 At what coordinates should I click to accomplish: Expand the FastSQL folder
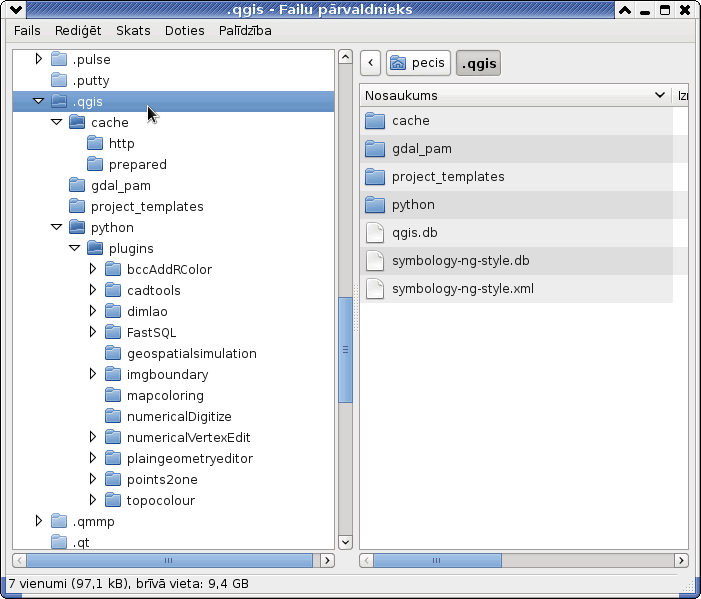tap(93, 332)
